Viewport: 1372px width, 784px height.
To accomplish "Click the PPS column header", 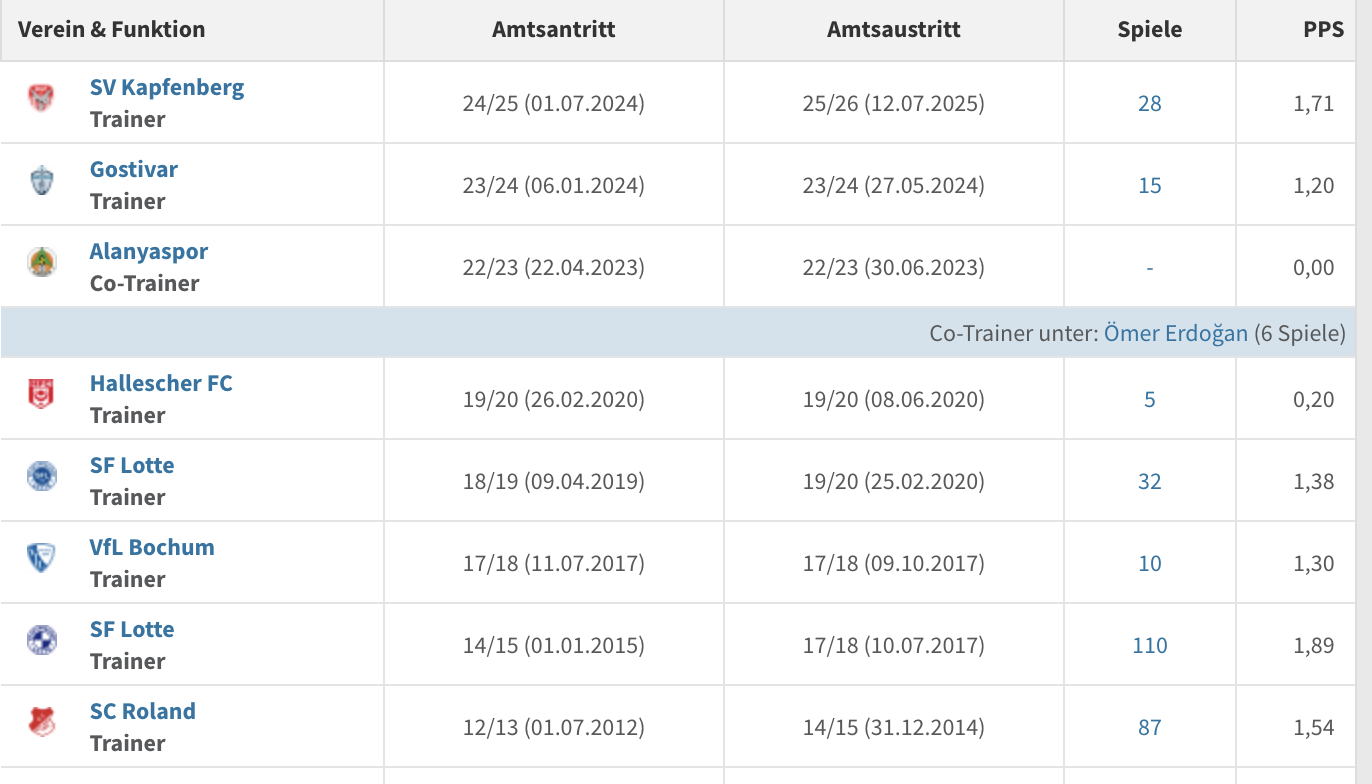I will [1323, 30].
